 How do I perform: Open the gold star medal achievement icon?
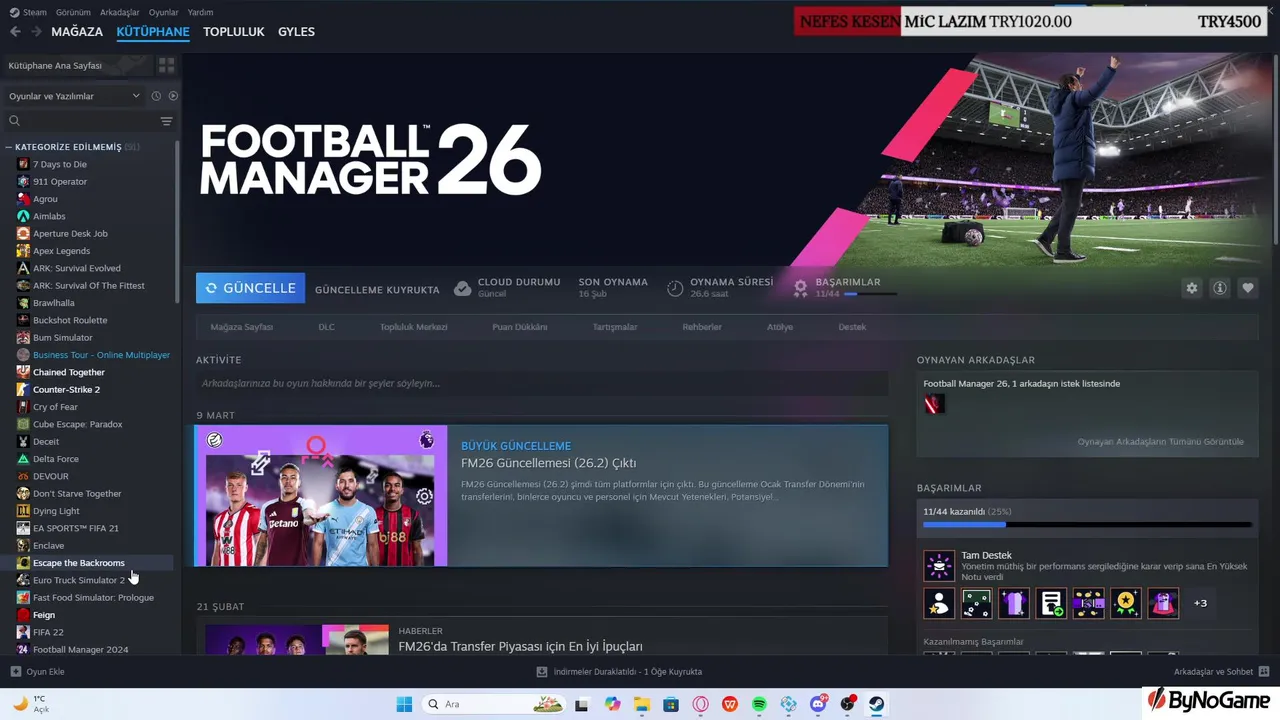click(1126, 603)
